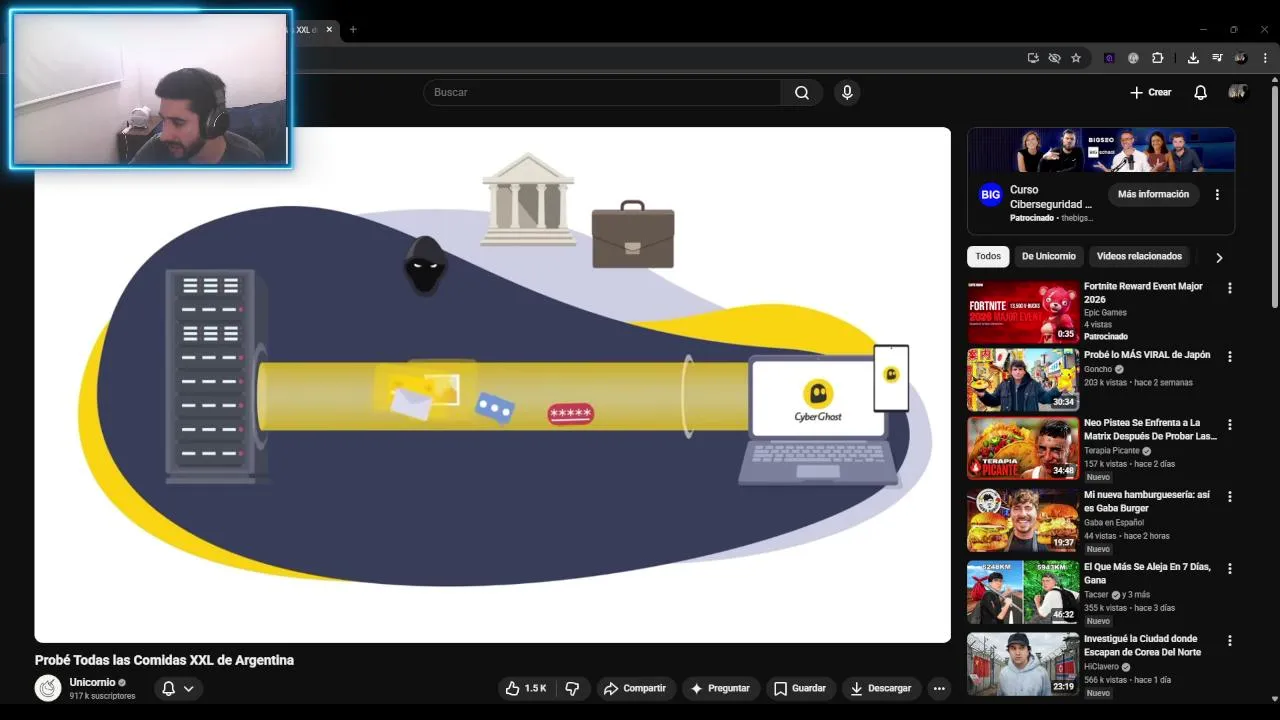Open options for Neo Pistea video
The image size is (1280, 720).
tap(1230, 424)
